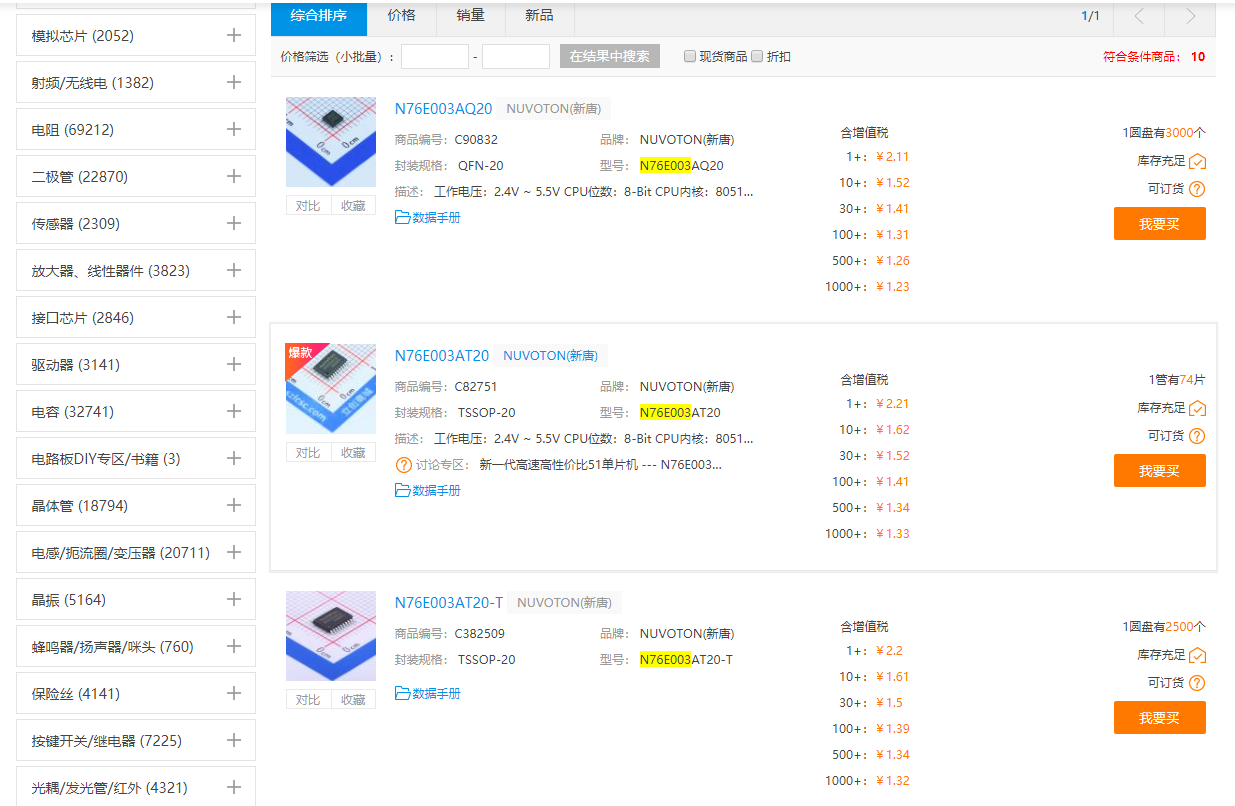Sort results by 价格
Viewport: 1235px width, 806px height.
(x=401, y=16)
